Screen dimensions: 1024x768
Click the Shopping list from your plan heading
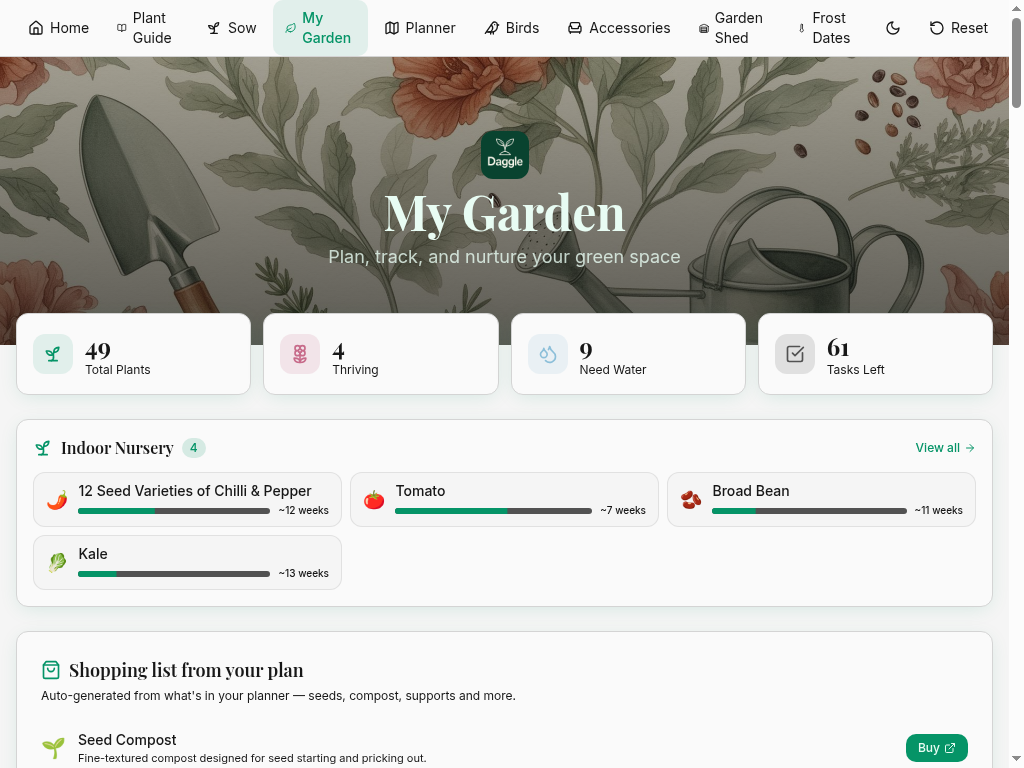(x=186, y=670)
